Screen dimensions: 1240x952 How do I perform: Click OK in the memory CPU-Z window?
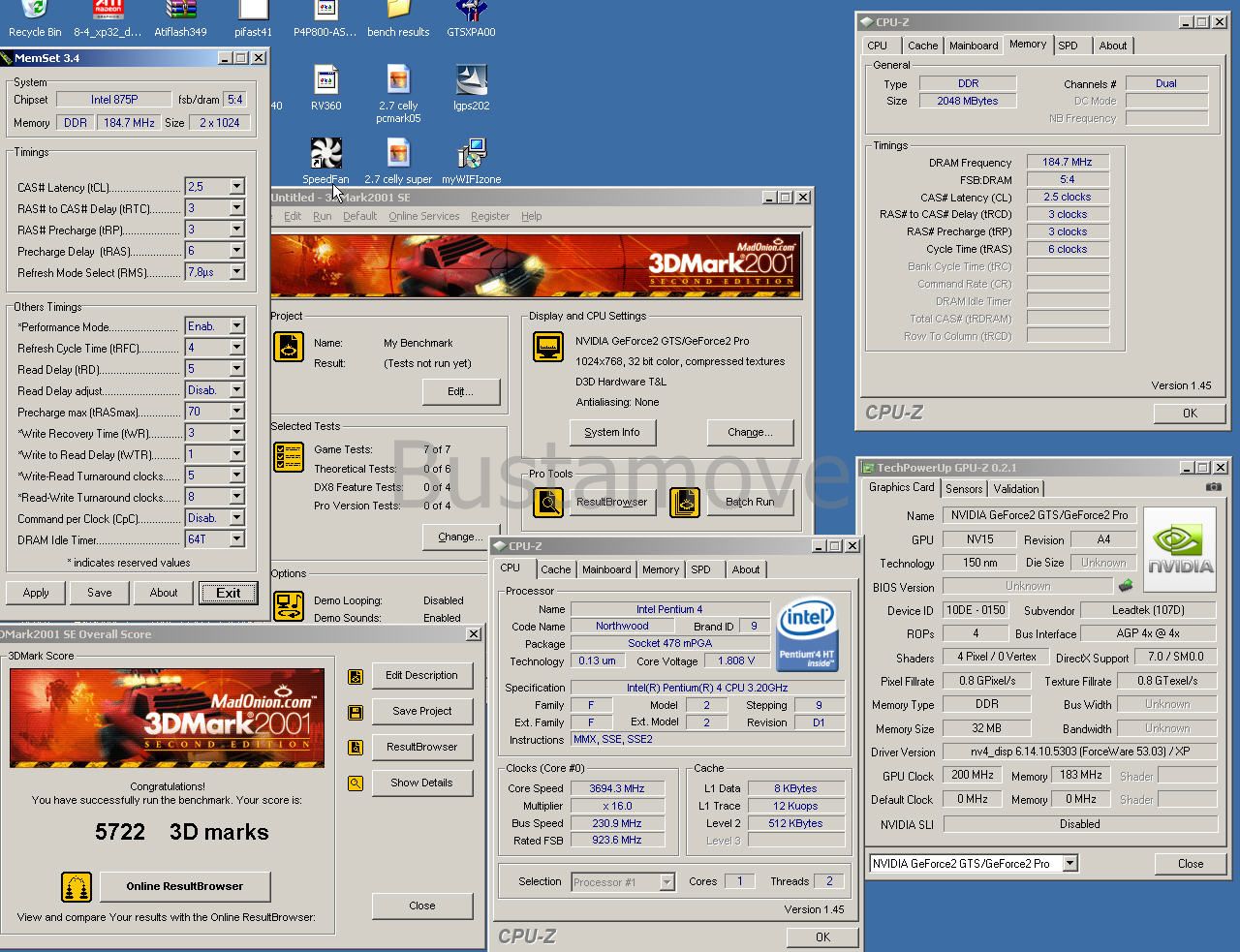pyautogui.click(x=1190, y=413)
